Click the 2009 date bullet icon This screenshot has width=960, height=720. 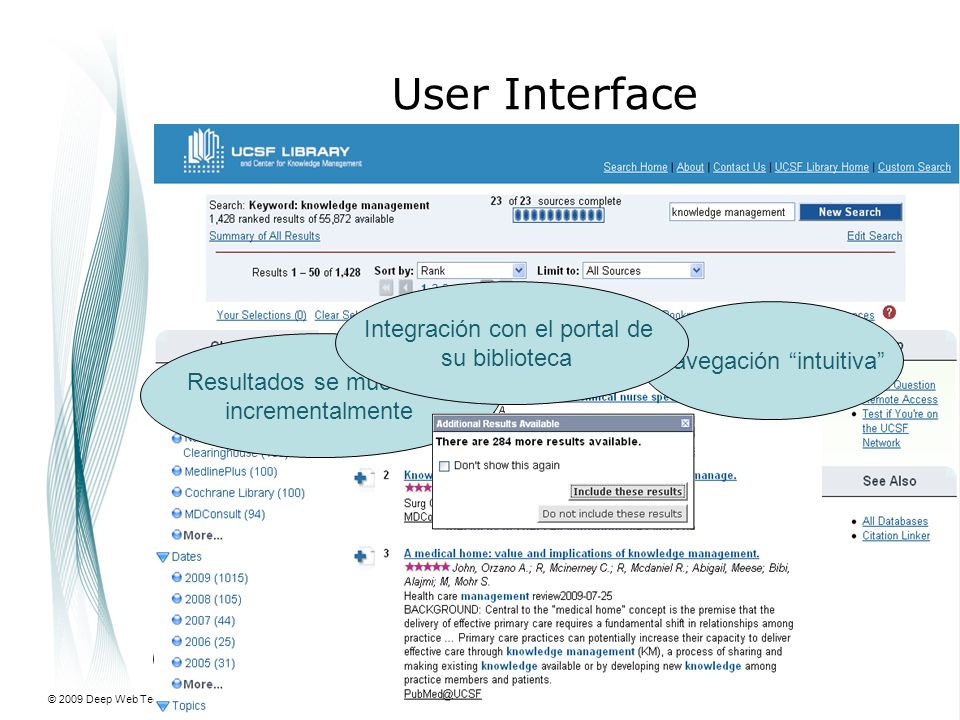click(x=176, y=577)
